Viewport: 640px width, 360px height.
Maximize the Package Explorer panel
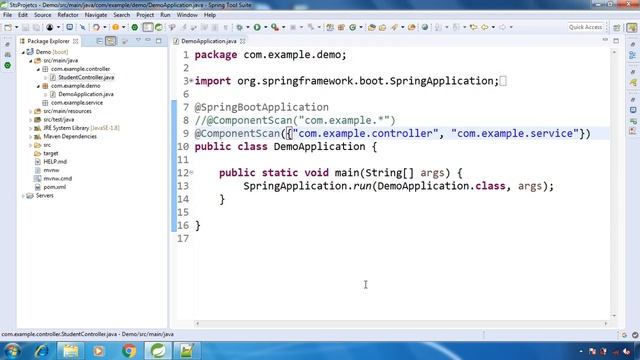click(158, 40)
